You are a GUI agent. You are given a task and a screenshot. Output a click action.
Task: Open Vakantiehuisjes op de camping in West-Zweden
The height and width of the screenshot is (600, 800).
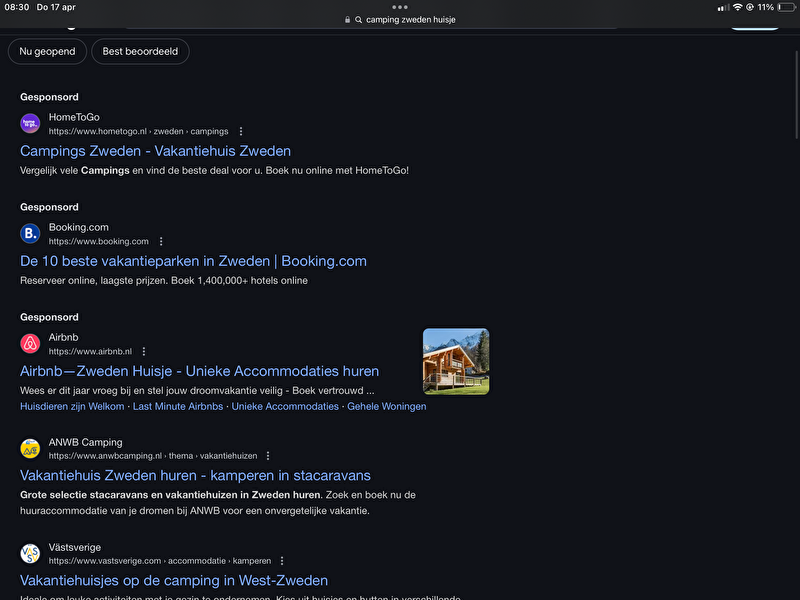(x=174, y=581)
